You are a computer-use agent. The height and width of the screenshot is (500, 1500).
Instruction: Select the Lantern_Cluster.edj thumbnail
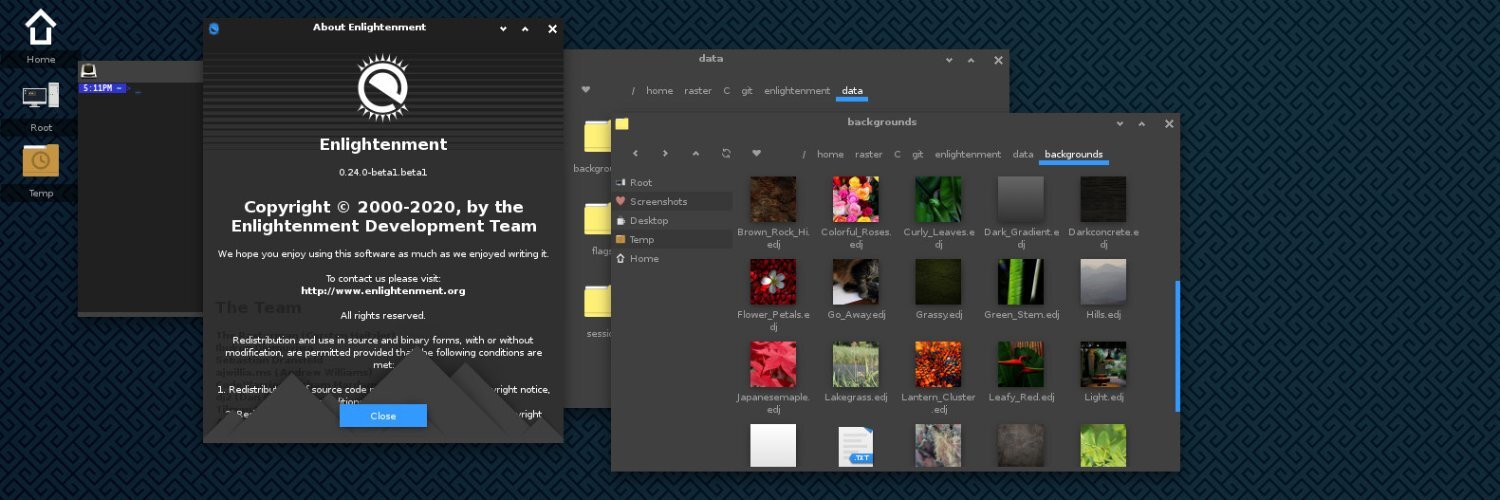pos(938,364)
